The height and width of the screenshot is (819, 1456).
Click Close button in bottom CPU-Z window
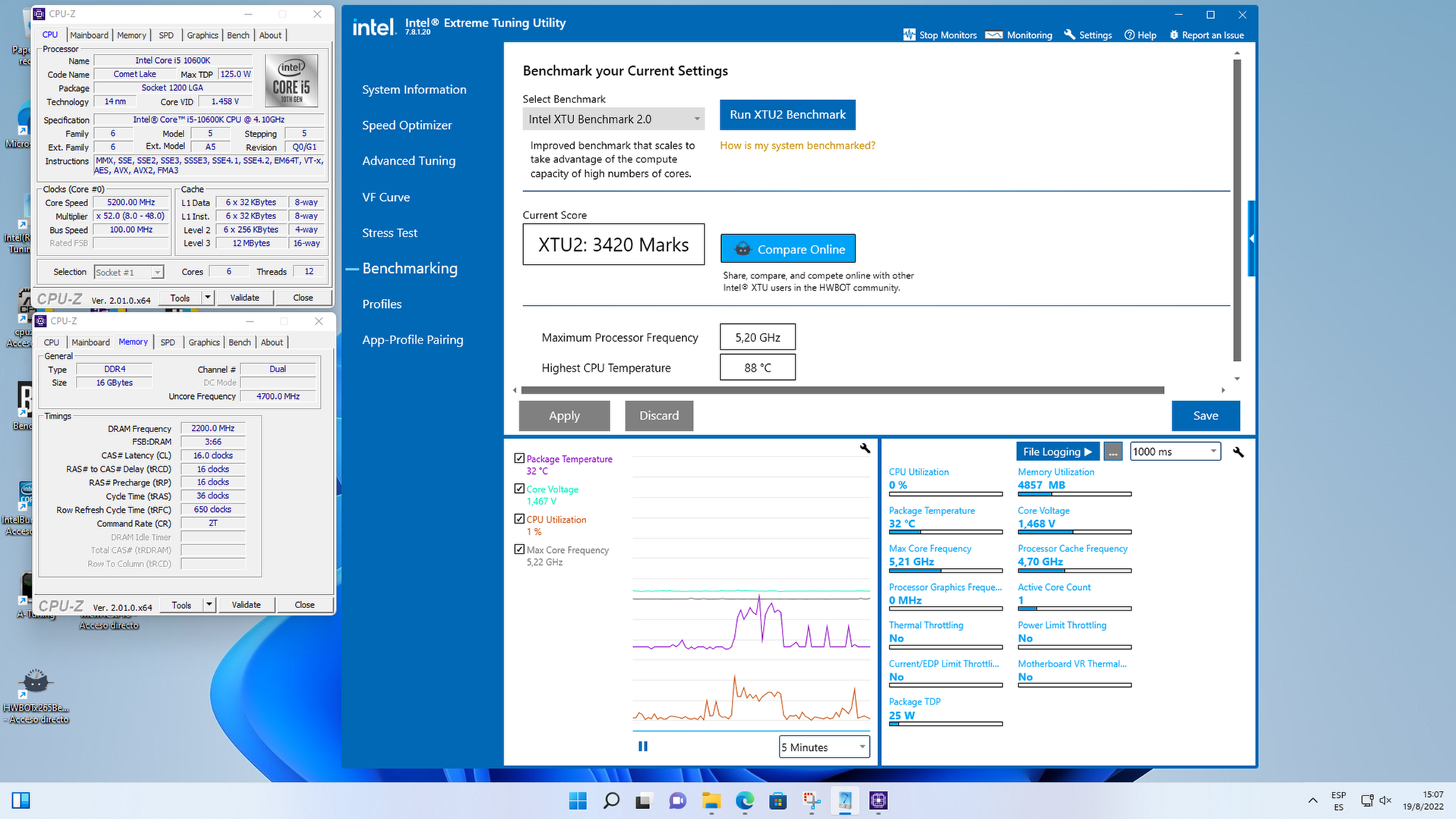(305, 605)
